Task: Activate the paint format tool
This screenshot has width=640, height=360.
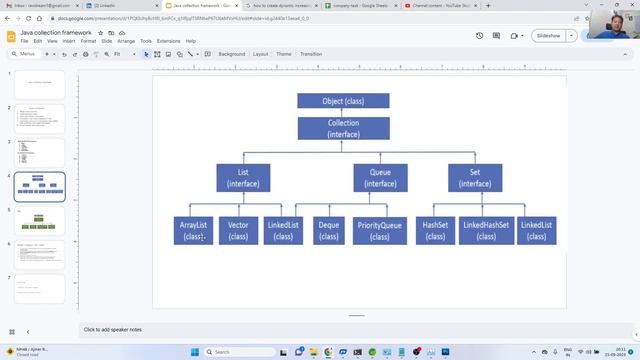Action: (x=96, y=54)
